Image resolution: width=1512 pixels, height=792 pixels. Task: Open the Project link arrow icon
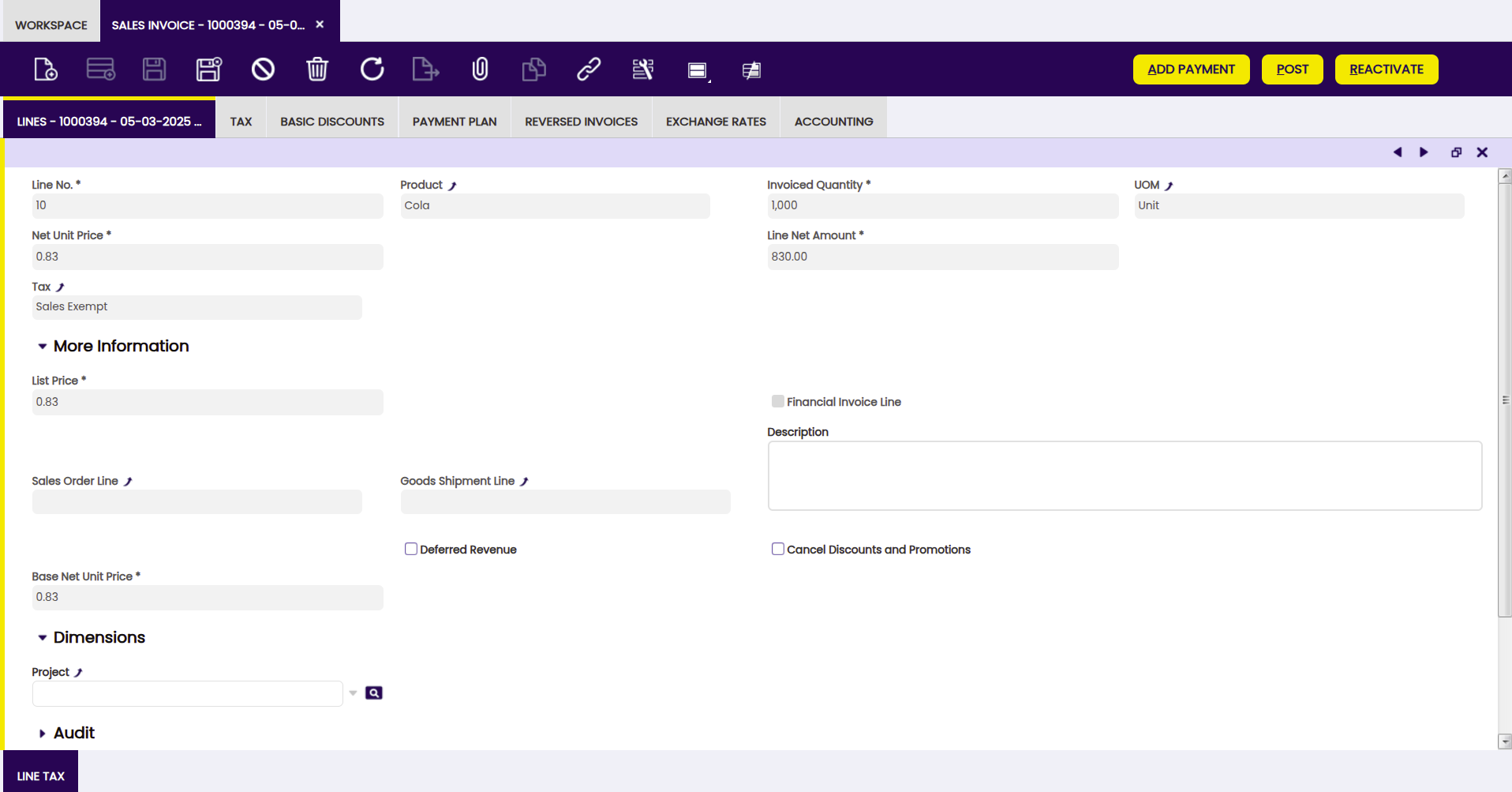tap(78, 673)
